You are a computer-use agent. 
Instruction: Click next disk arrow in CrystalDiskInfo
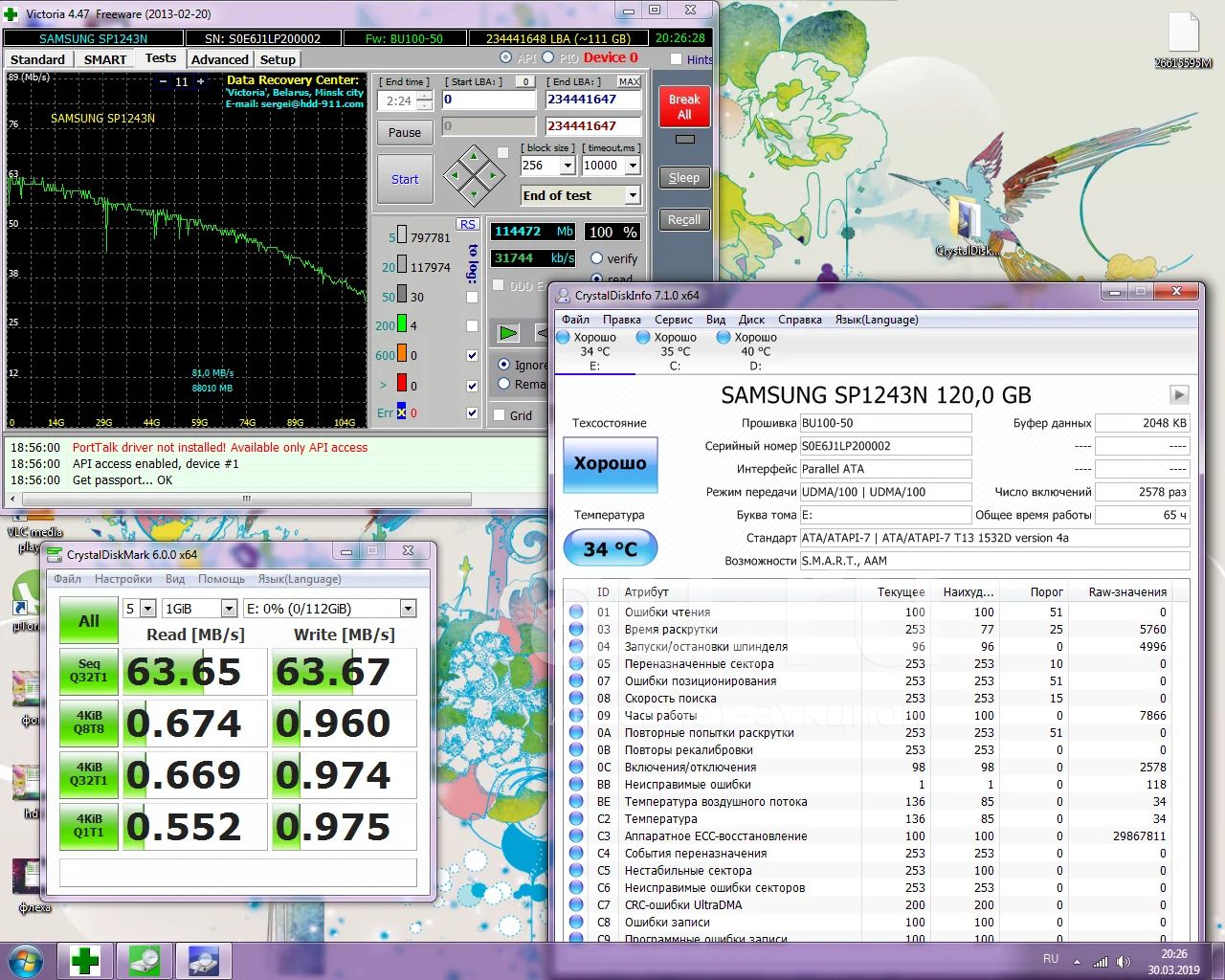[1179, 394]
